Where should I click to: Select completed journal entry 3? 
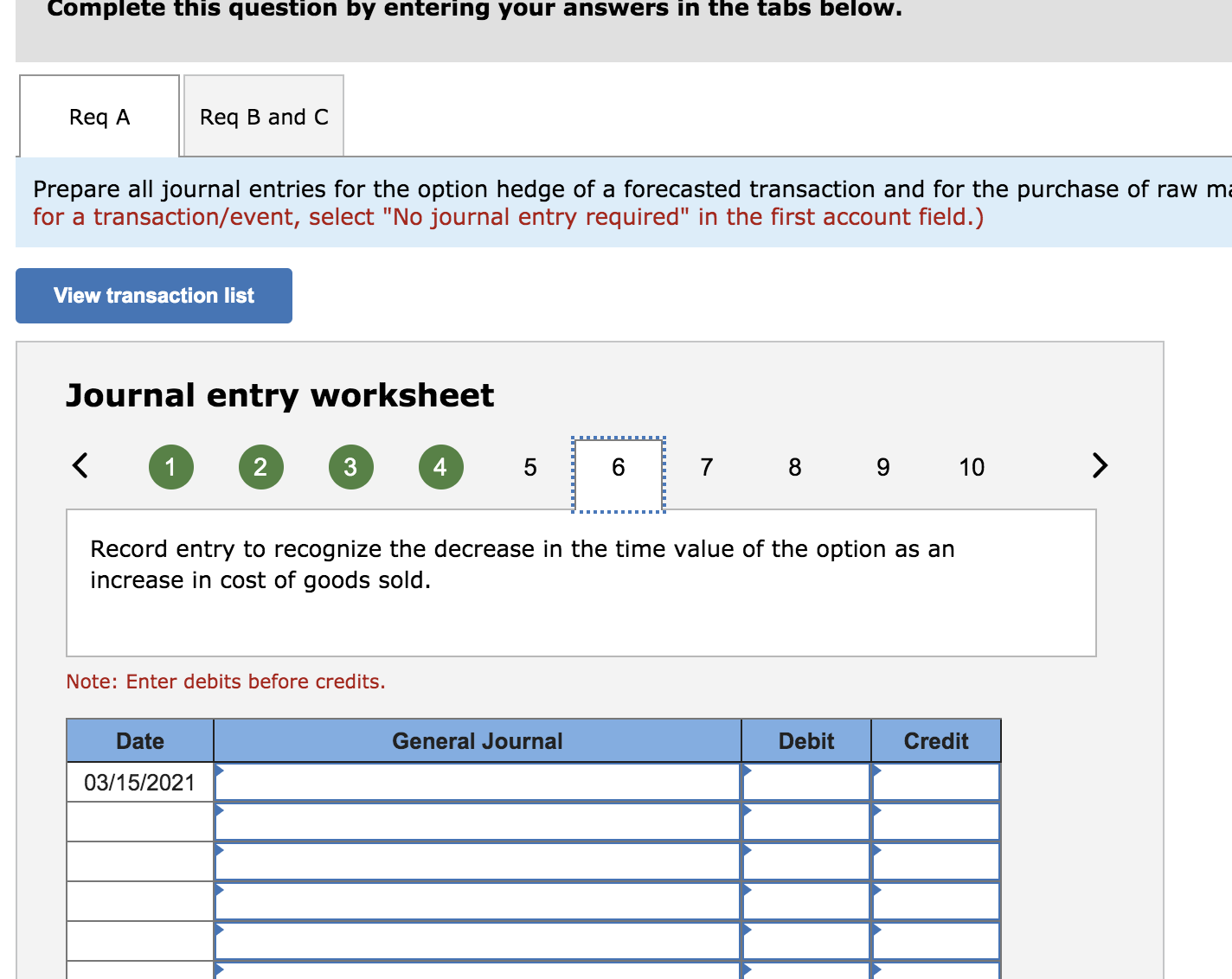click(351, 467)
